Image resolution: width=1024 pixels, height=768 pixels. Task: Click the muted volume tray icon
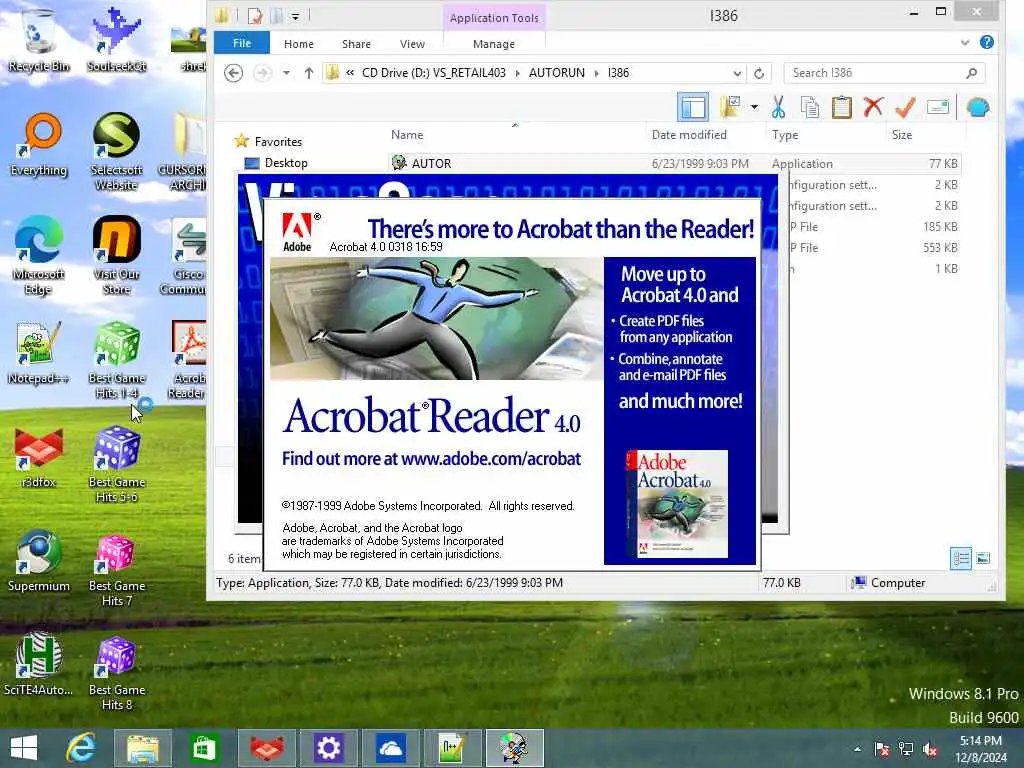pos(931,749)
